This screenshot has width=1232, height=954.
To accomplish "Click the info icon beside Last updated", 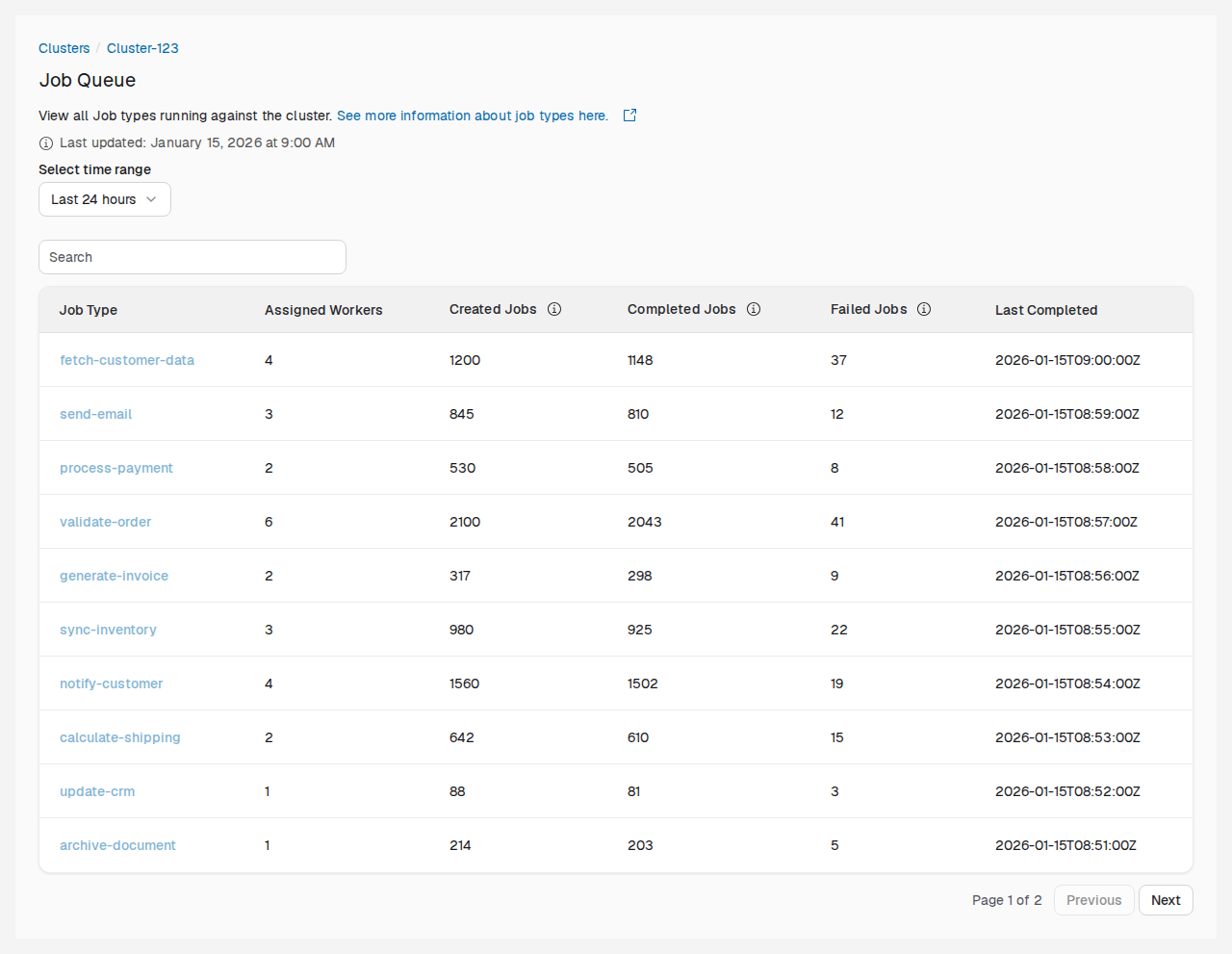I will click(46, 143).
